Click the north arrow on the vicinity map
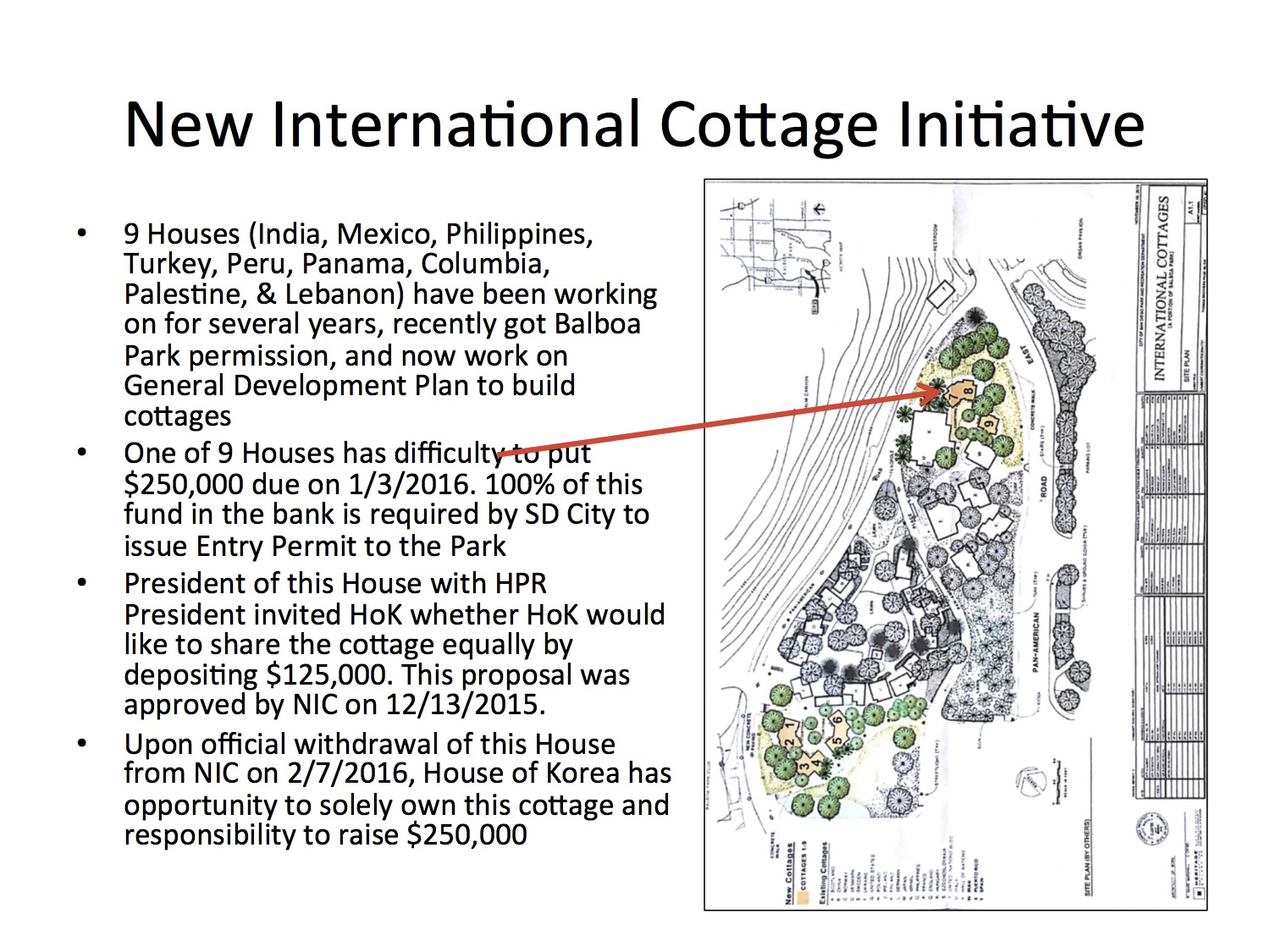Image resolution: width=1270 pixels, height=952 pixels. click(818, 208)
